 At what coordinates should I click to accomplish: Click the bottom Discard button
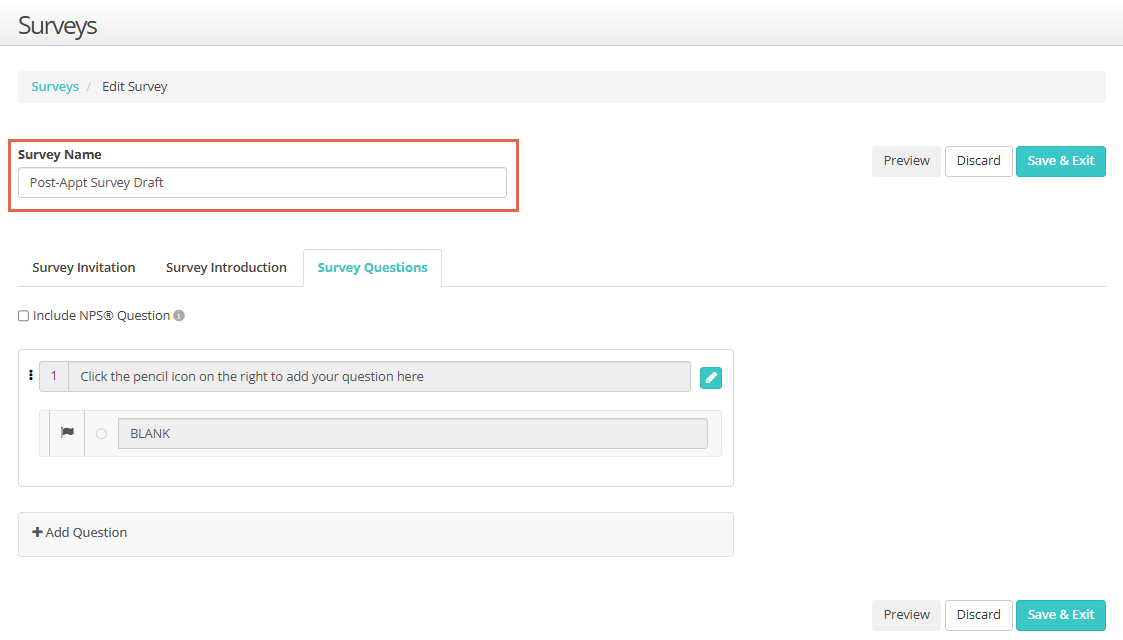coord(978,615)
